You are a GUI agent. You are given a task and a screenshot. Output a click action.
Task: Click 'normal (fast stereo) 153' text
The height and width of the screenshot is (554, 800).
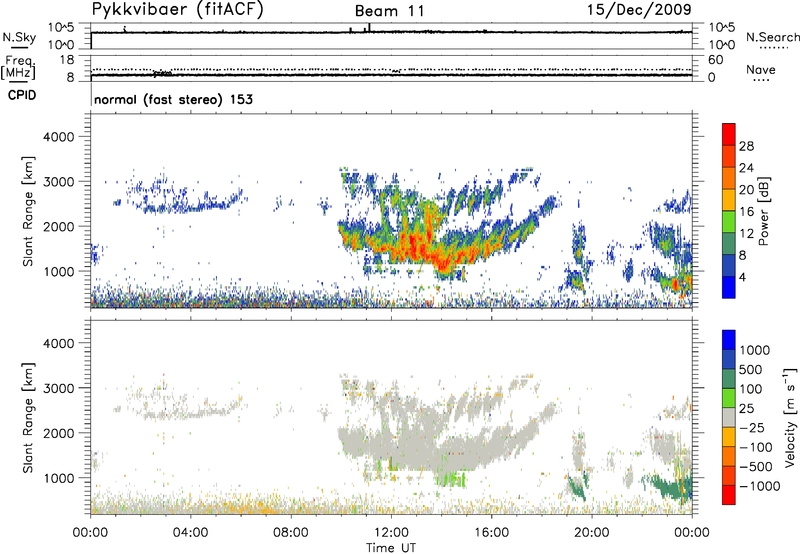[173, 99]
